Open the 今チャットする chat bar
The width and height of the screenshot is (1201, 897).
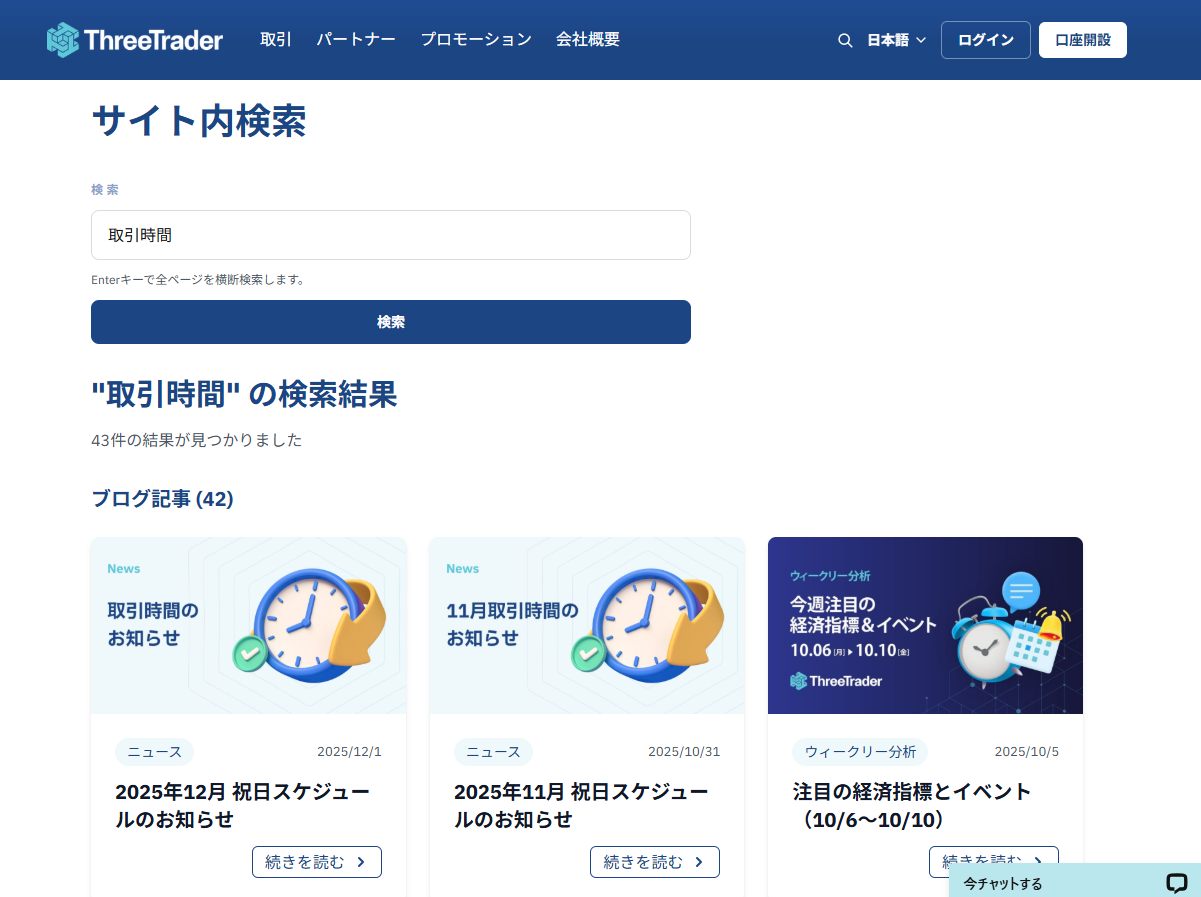[1075, 881]
